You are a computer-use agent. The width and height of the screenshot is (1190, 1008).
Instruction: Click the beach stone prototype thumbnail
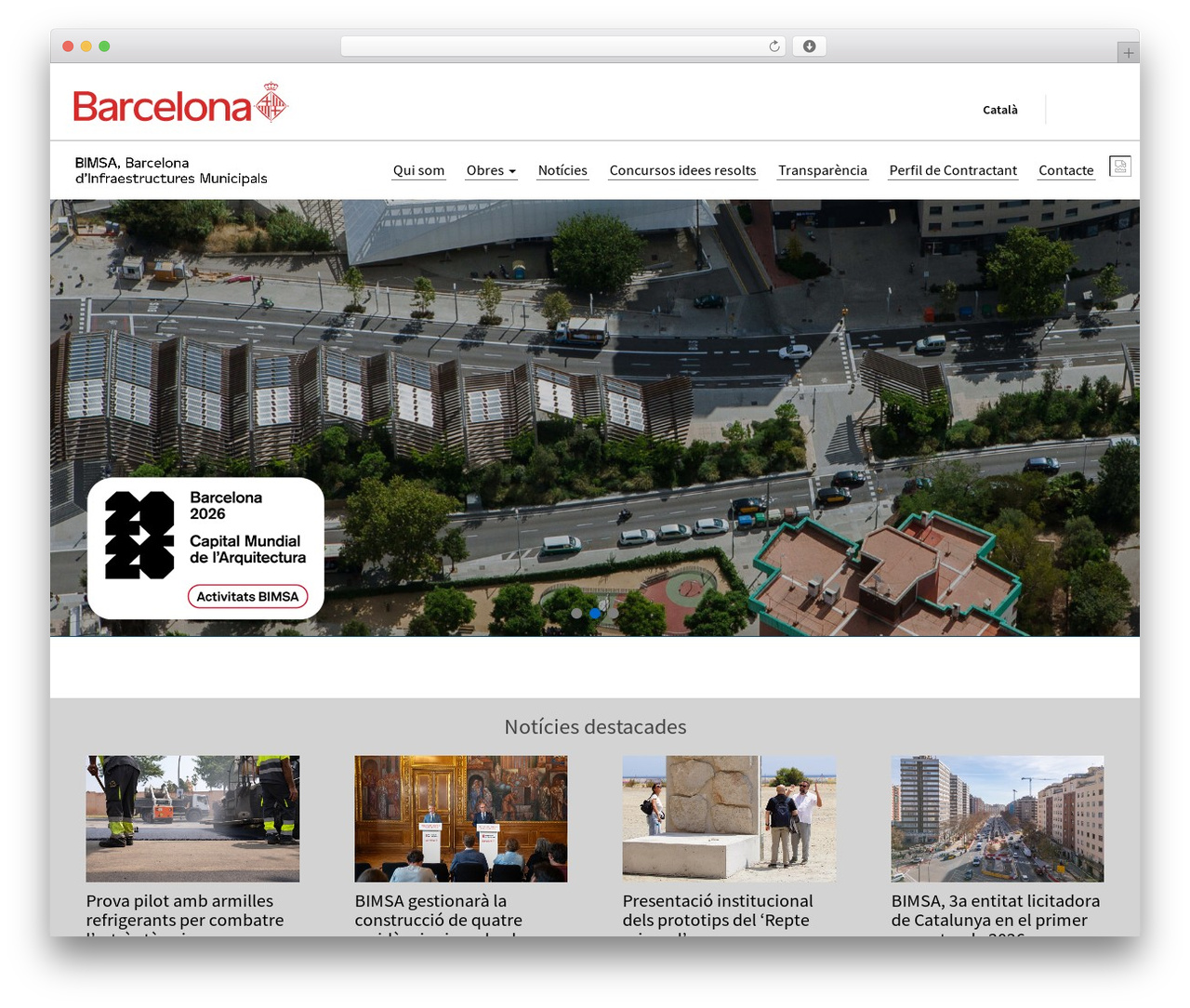tap(729, 818)
